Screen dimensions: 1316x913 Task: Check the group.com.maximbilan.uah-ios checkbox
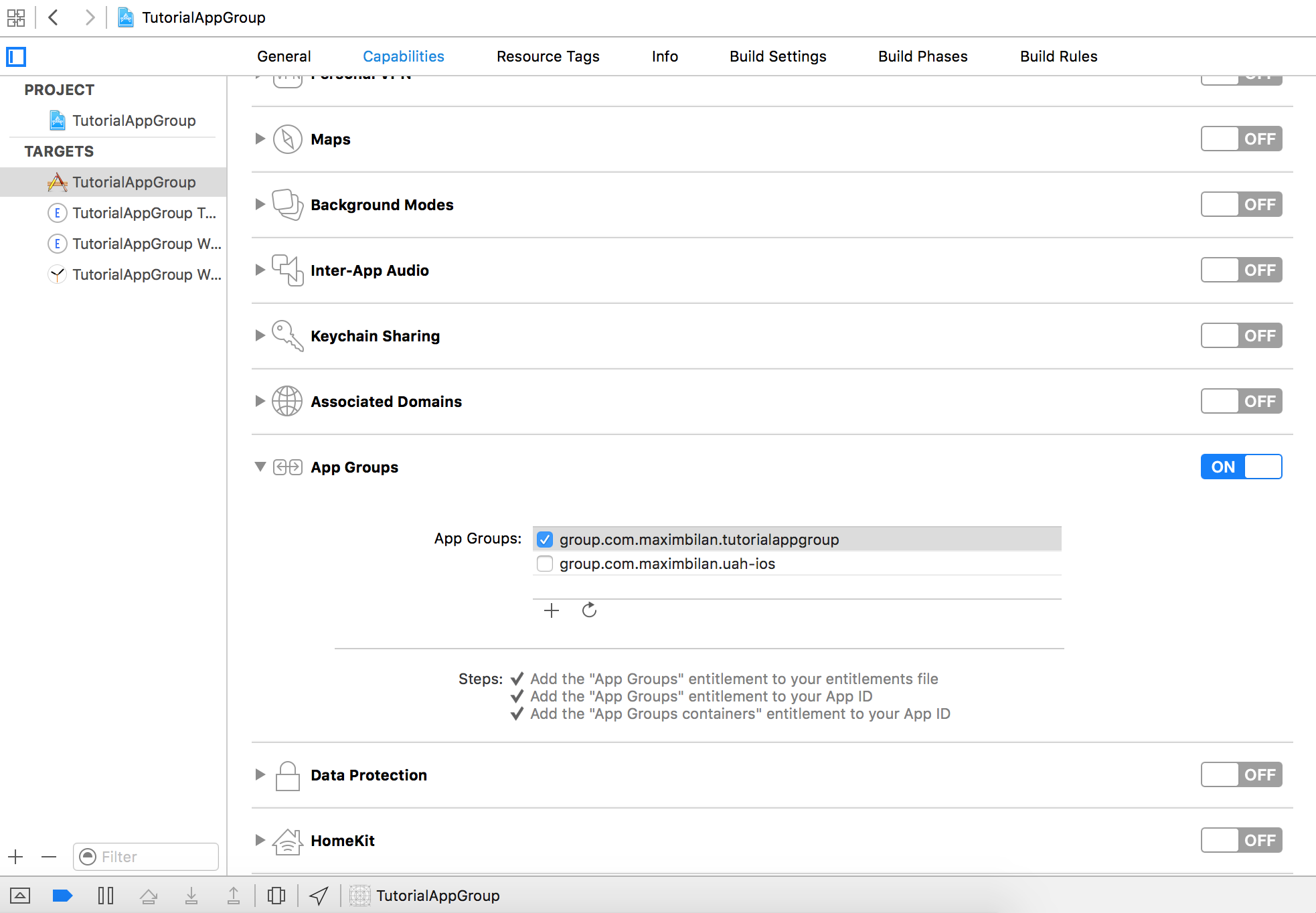coord(545,564)
